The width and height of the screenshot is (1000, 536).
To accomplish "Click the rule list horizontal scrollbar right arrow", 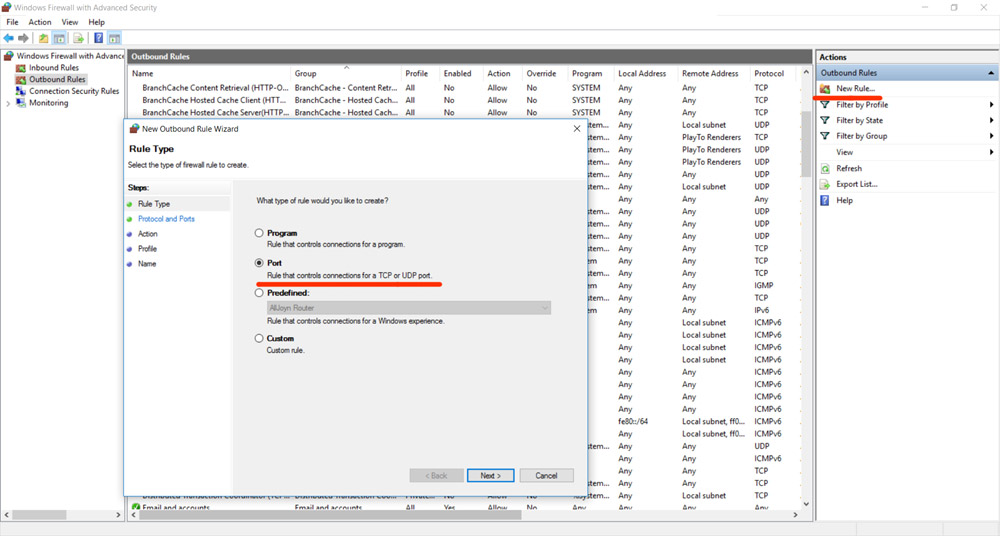I will [795, 514].
